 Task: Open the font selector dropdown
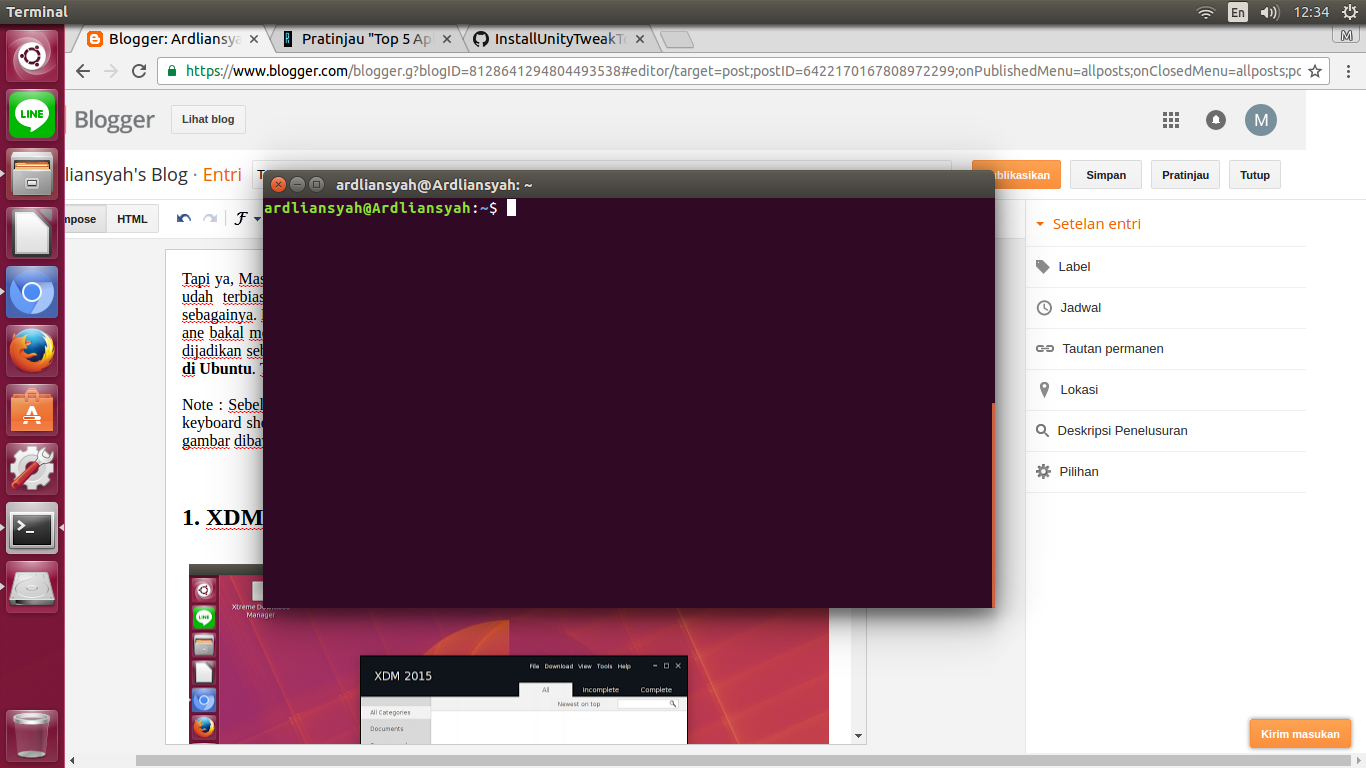pos(246,218)
